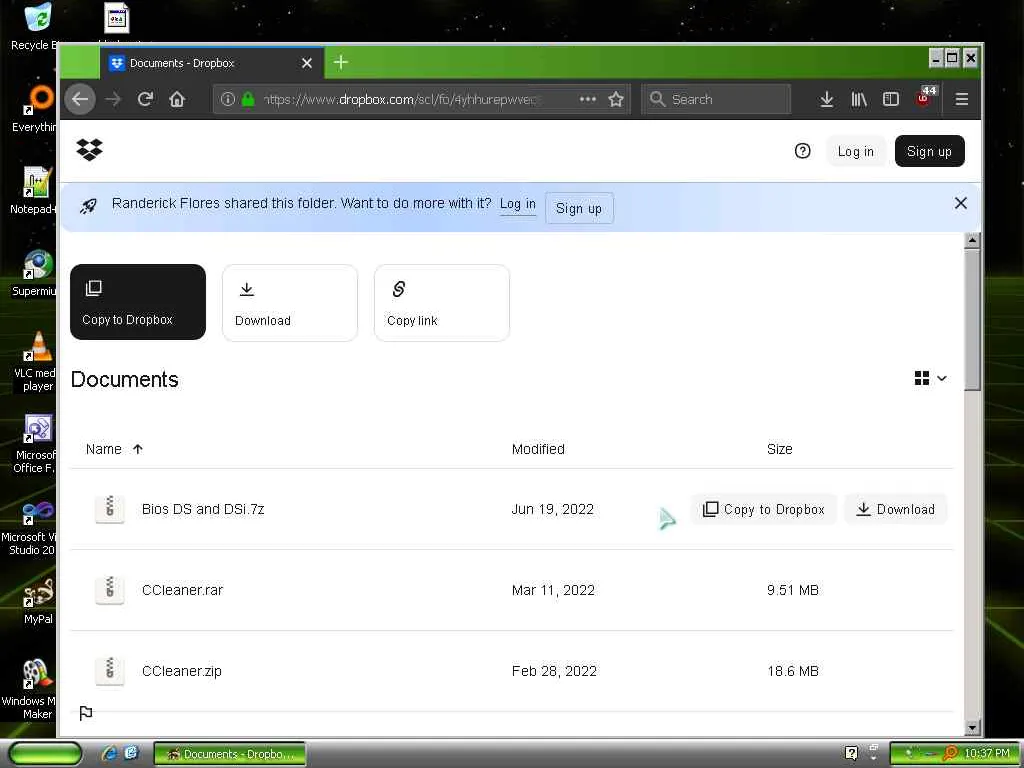Screen dimensions: 1024x768
Task: Click the report flag icon
Action: (86, 713)
